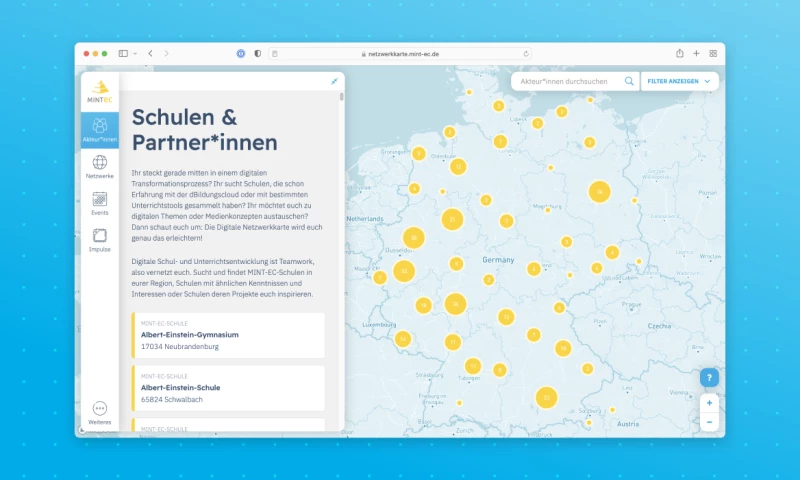Screen dimensions: 800x480
Task: Open the map cluster labeled 36
Action: [x=456, y=304]
